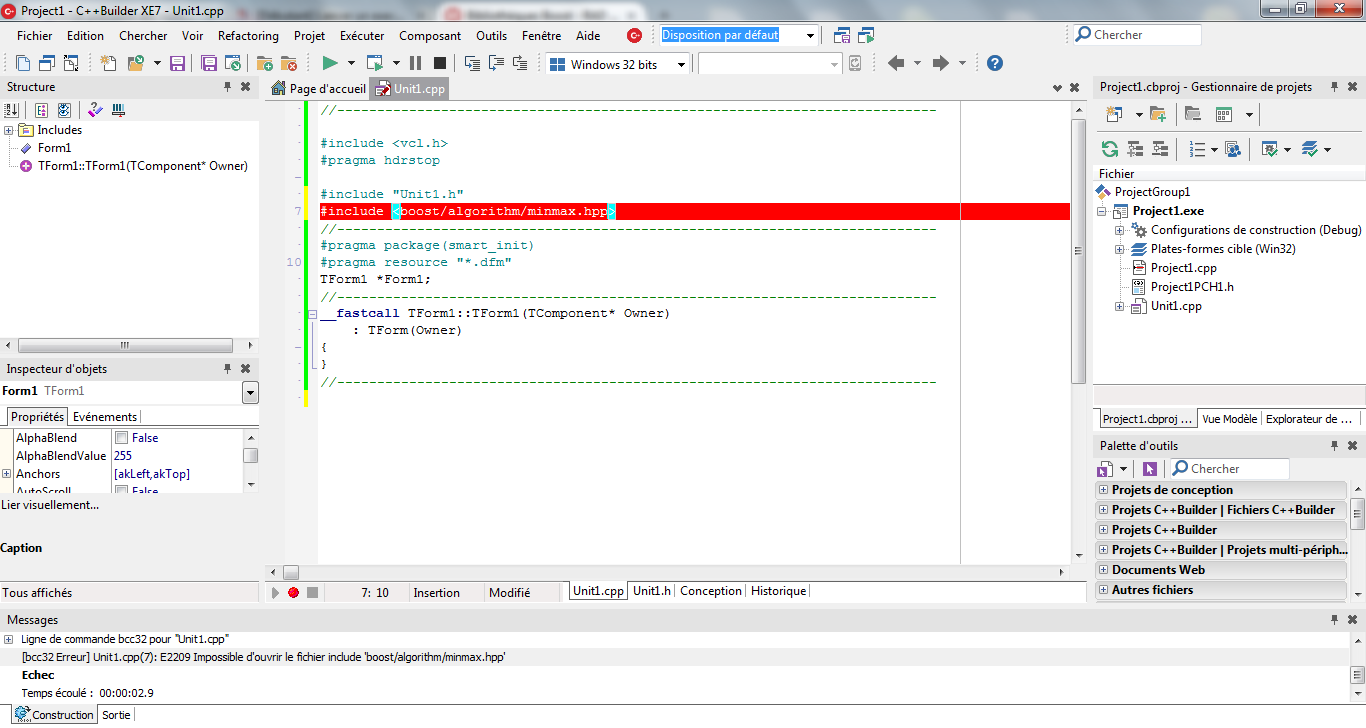Open the Evénements tab in Object Inspector

pyautogui.click(x=105, y=417)
